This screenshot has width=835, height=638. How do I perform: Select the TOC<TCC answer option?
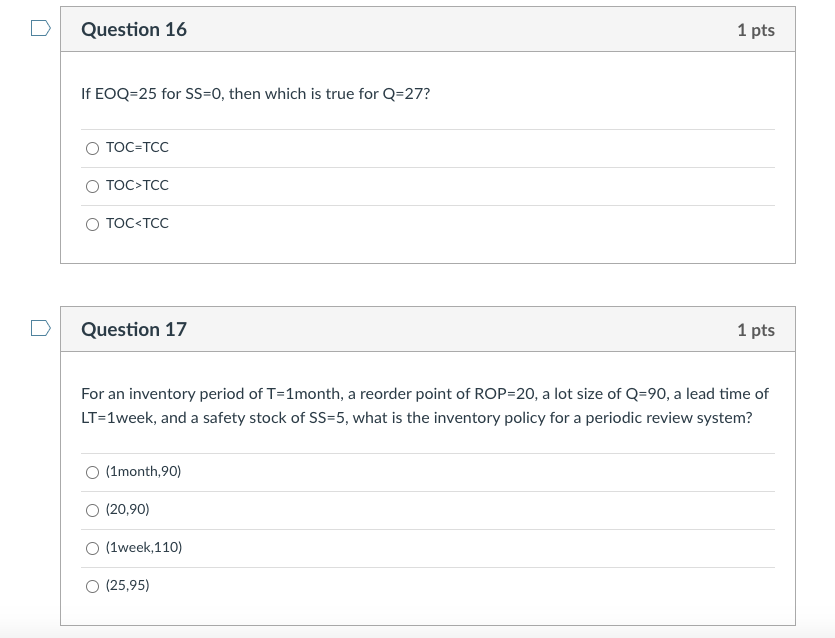(92, 223)
